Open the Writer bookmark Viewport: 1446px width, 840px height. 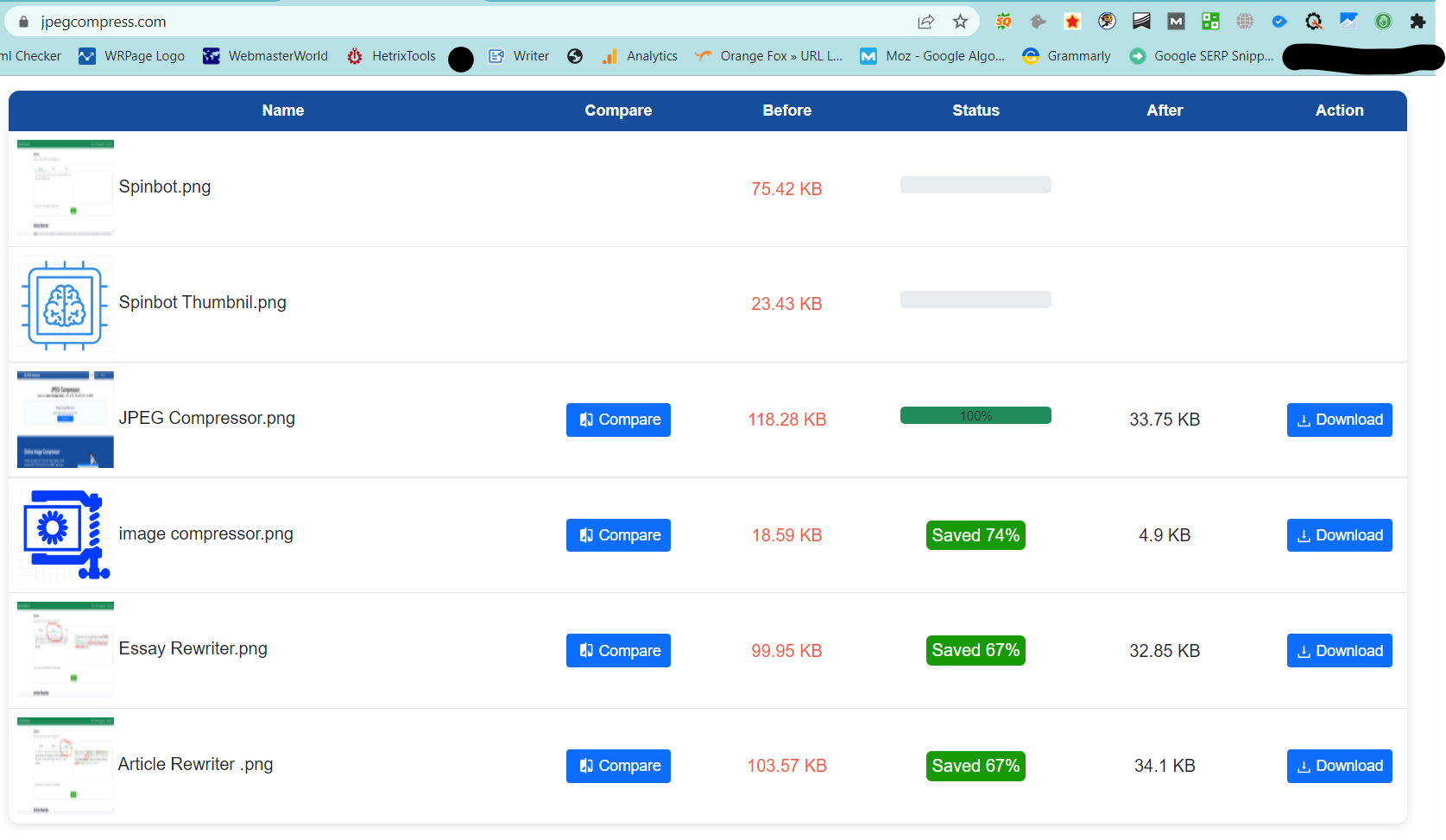pyautogui.click(x=519, y=56)
